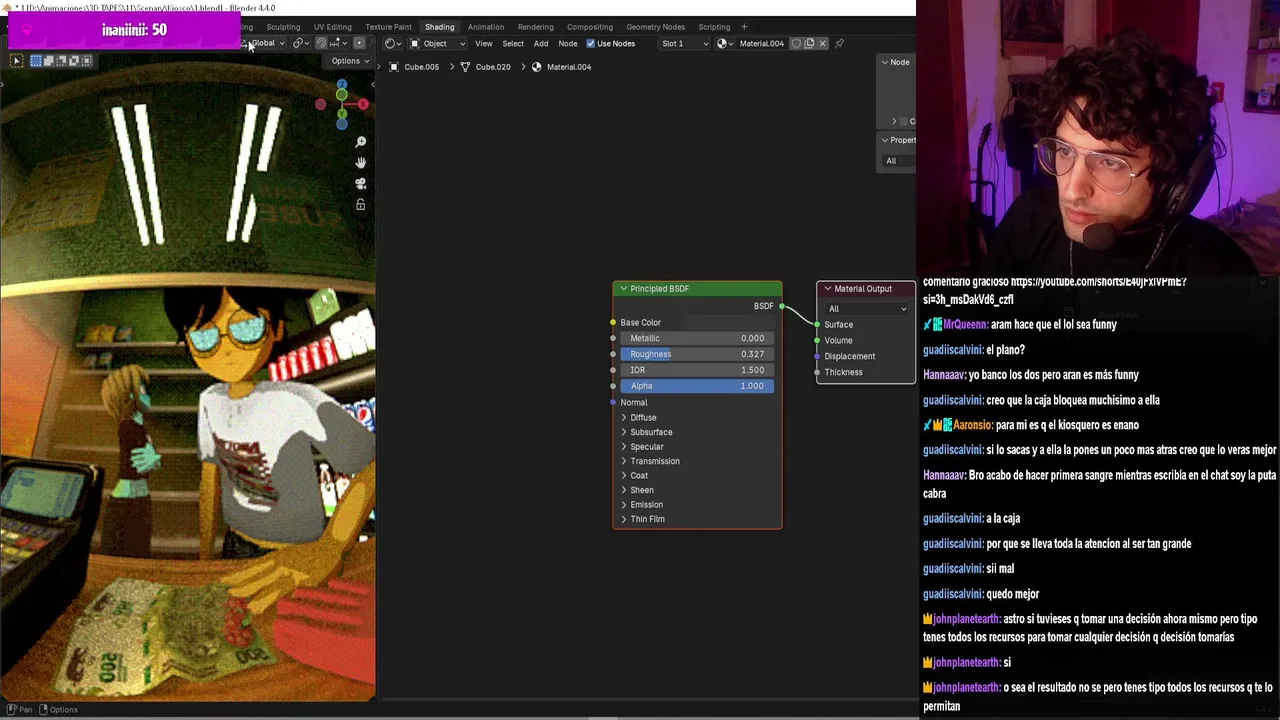Open Material Output target All dropdown
Image resolution: width=1280 pixels, height=720 pixels.
(x=866, y=309)
